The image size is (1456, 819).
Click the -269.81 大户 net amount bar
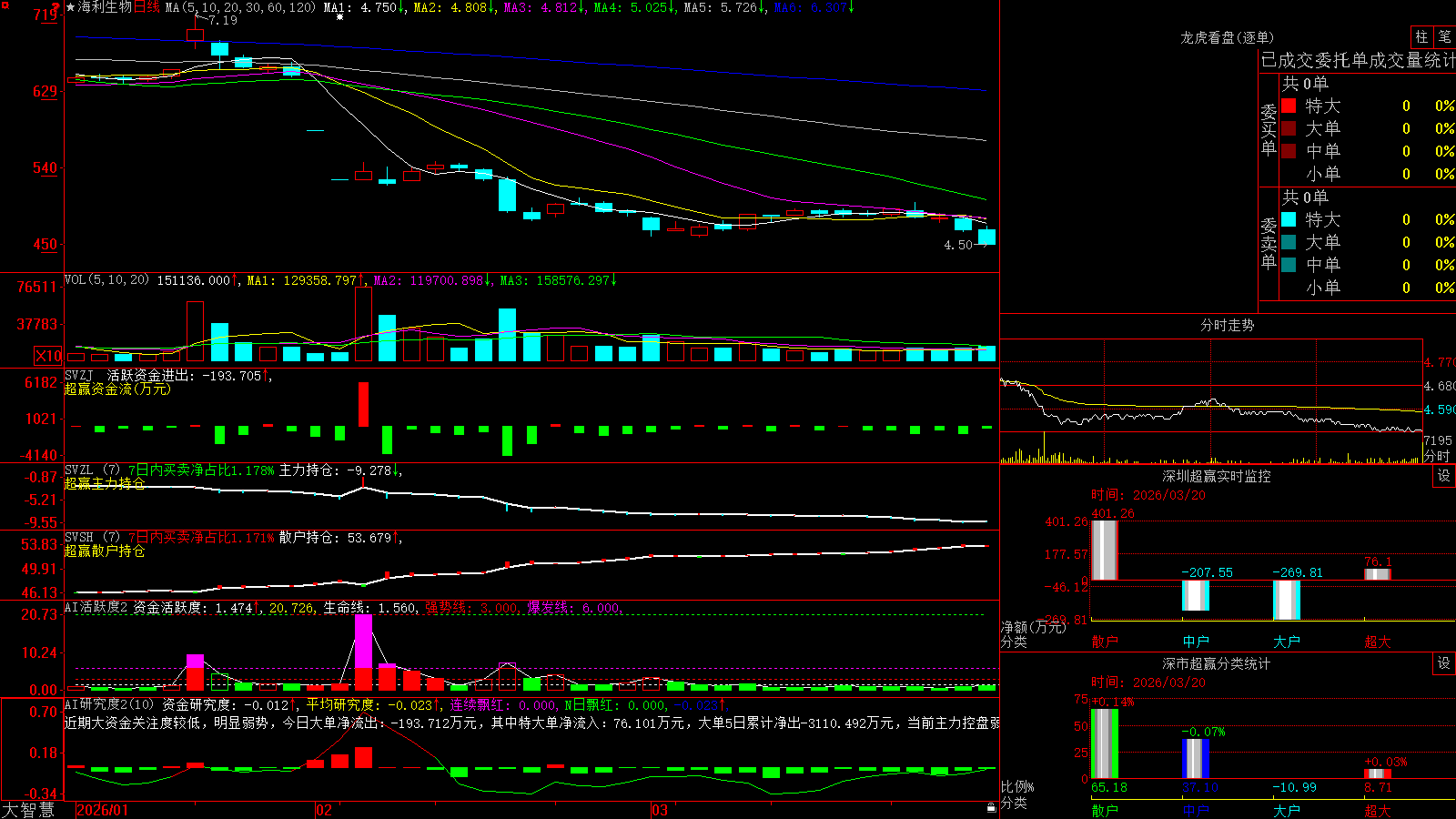(1287, 600)
